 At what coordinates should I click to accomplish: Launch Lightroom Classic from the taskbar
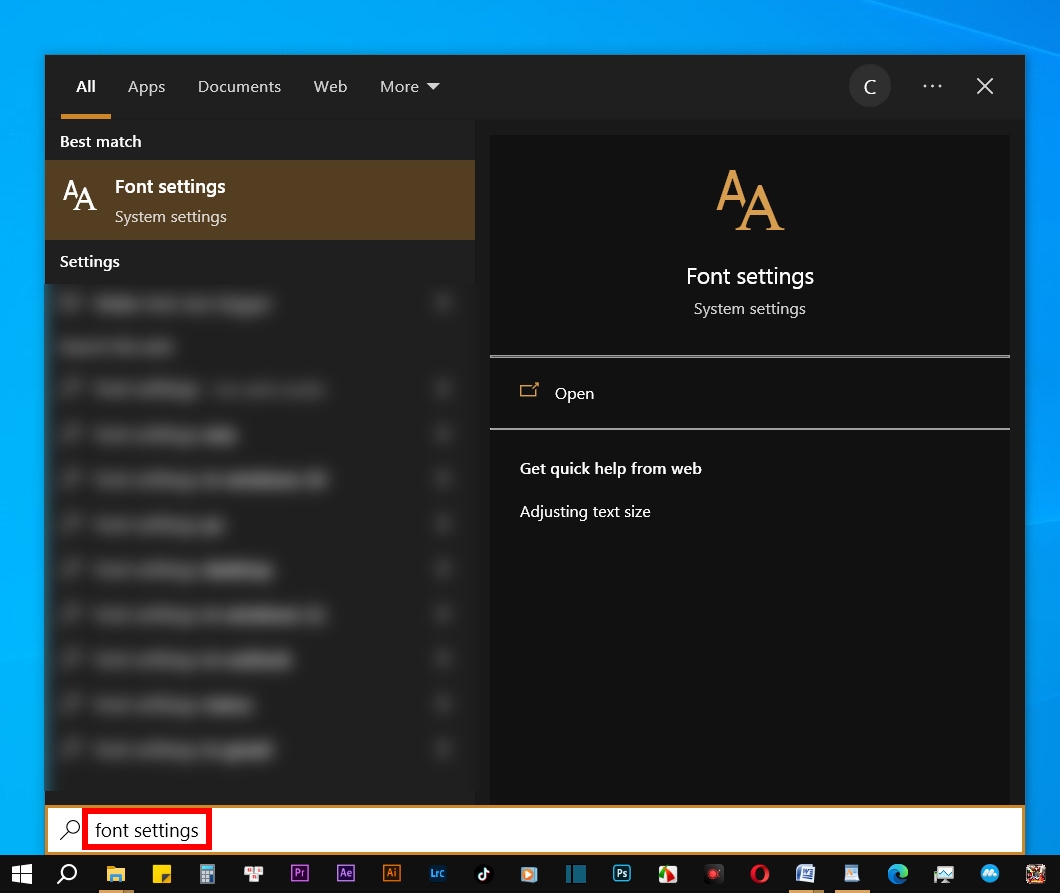[x=437, y=873]
